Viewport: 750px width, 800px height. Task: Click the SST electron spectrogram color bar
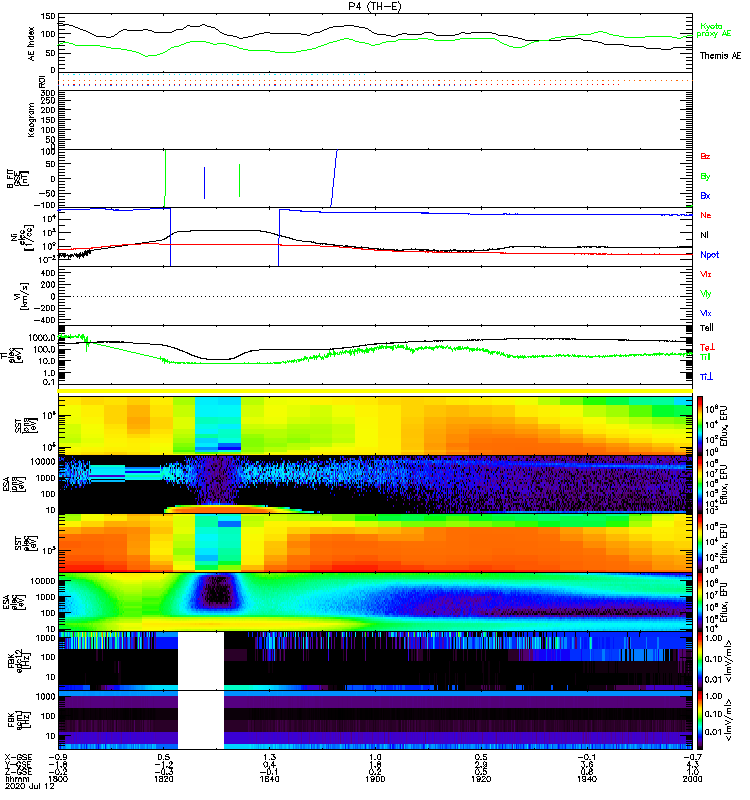click(700, 543)
